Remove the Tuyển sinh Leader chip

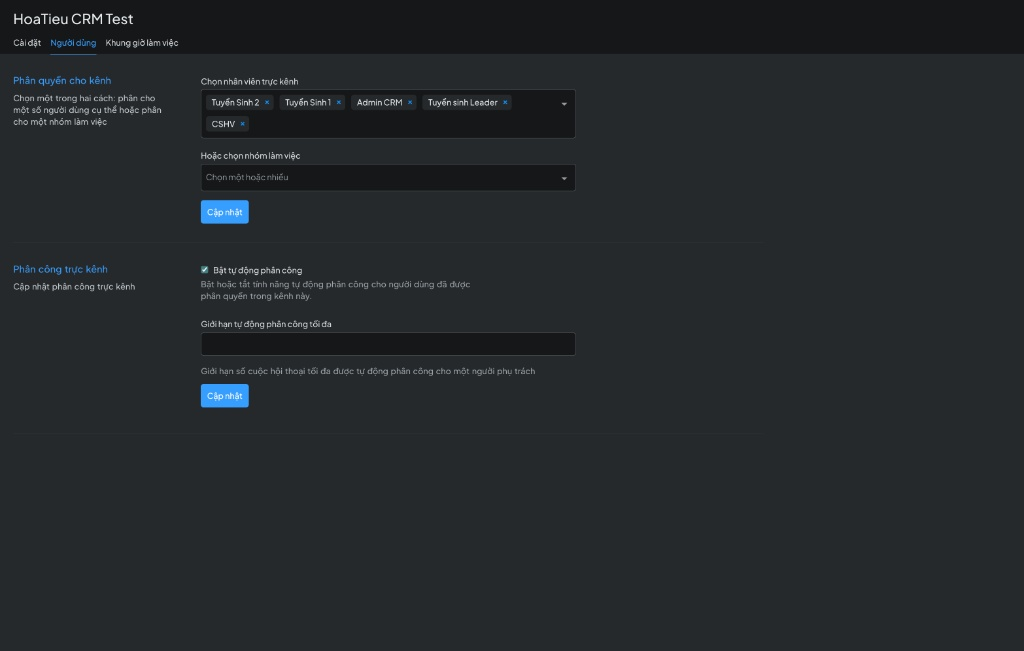[505, 102]
